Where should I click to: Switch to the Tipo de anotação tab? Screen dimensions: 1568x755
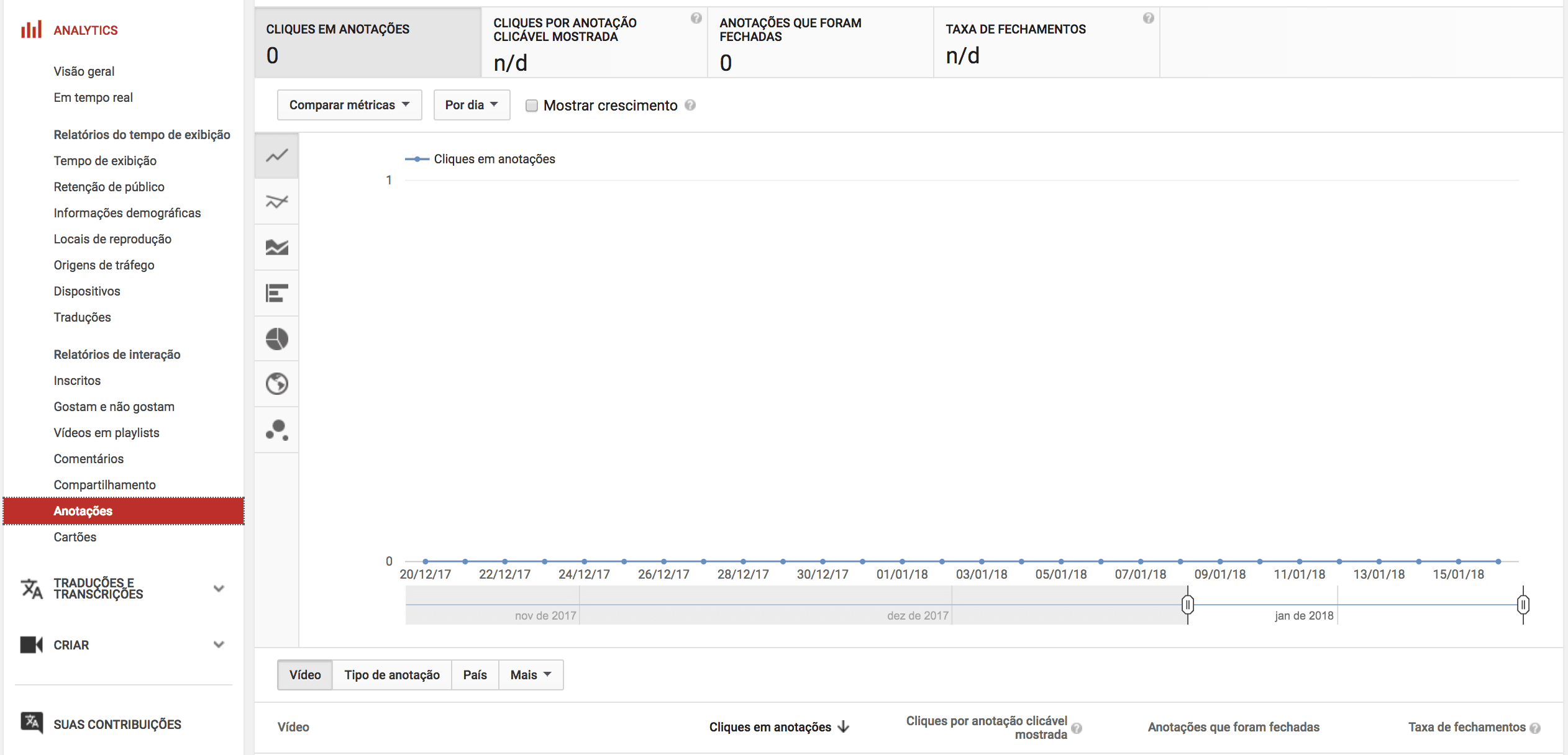click(391, 674)
